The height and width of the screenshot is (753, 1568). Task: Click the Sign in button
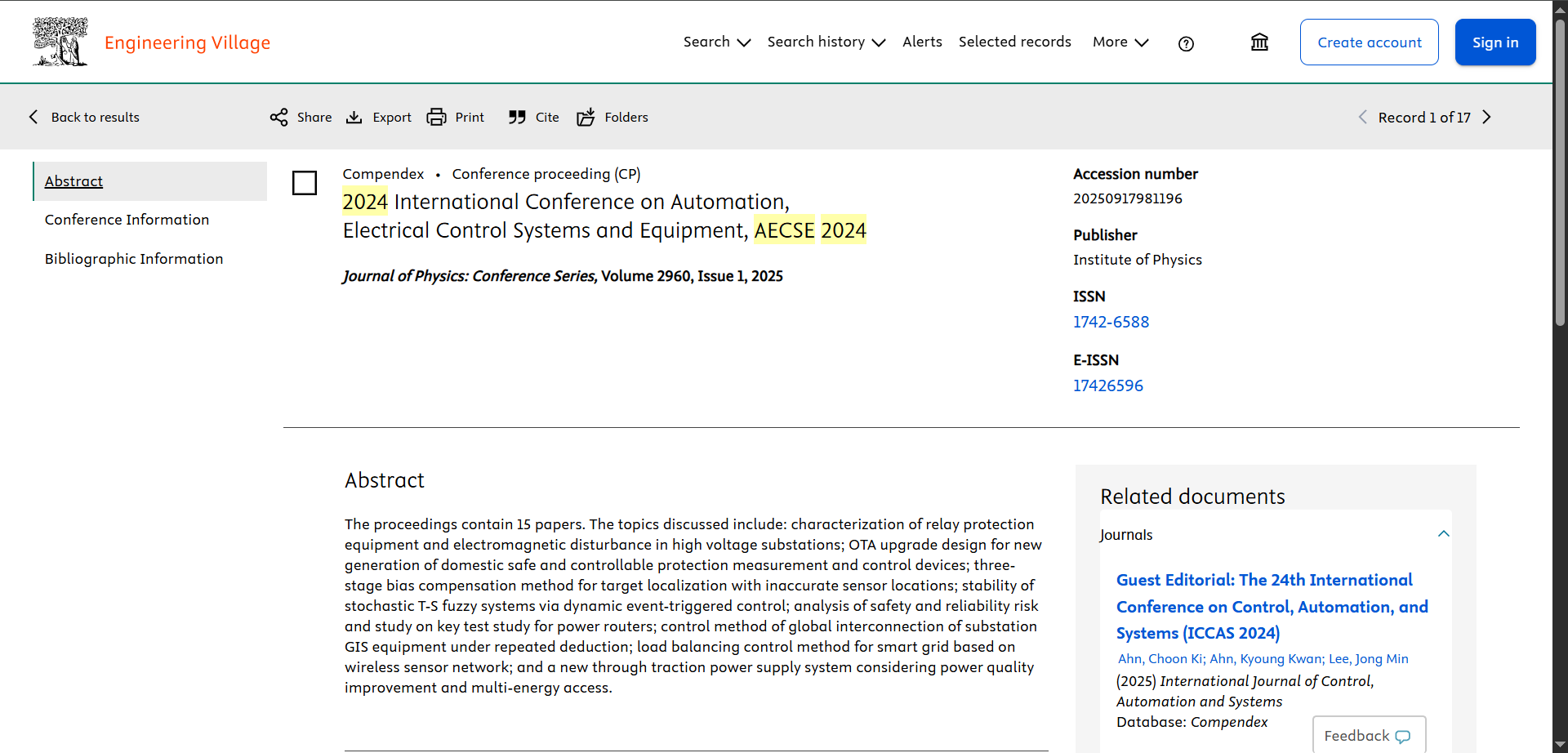1494,42
